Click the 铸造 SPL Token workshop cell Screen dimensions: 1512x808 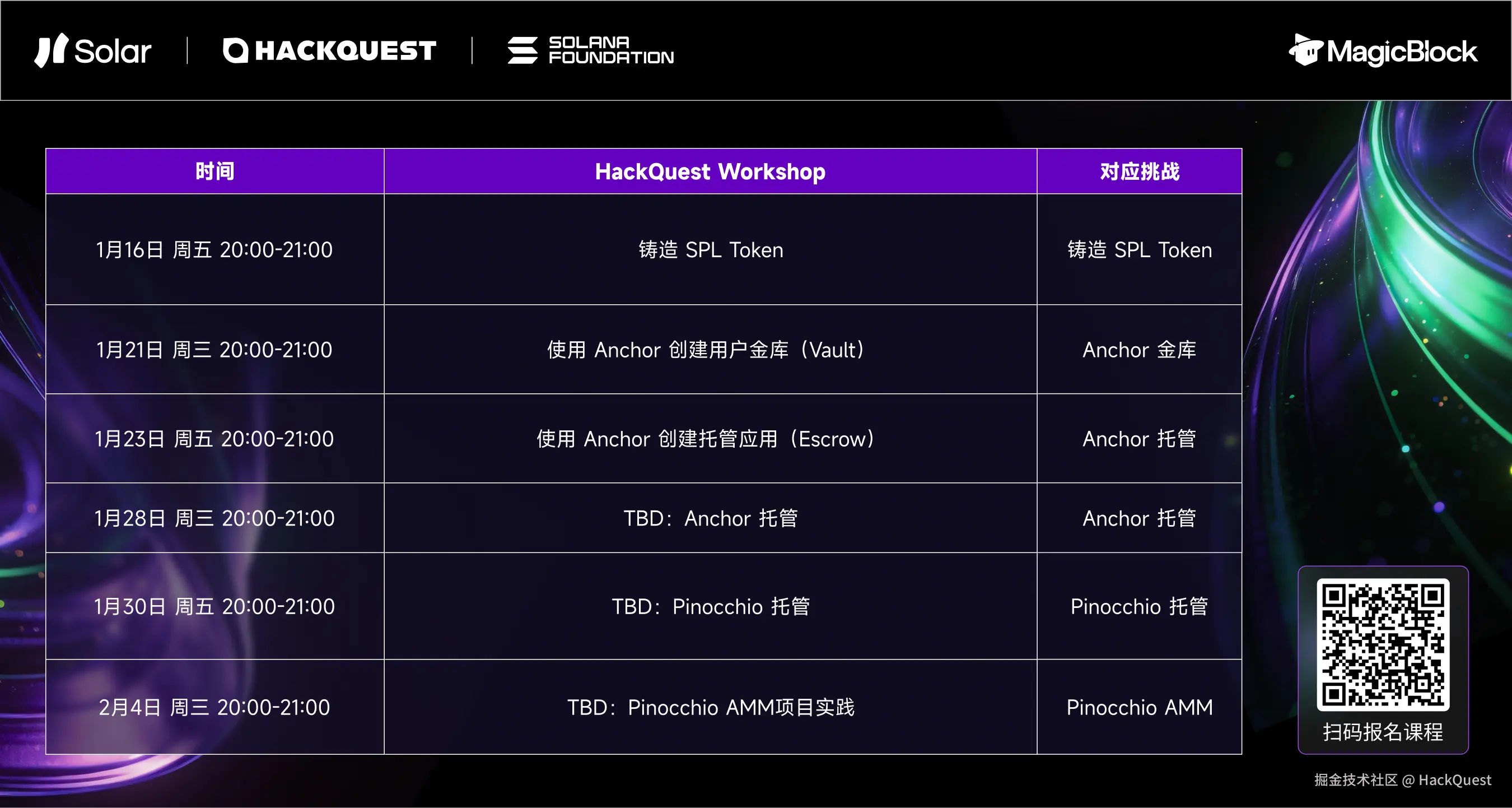pyautogui.click(x=710, y=249)
